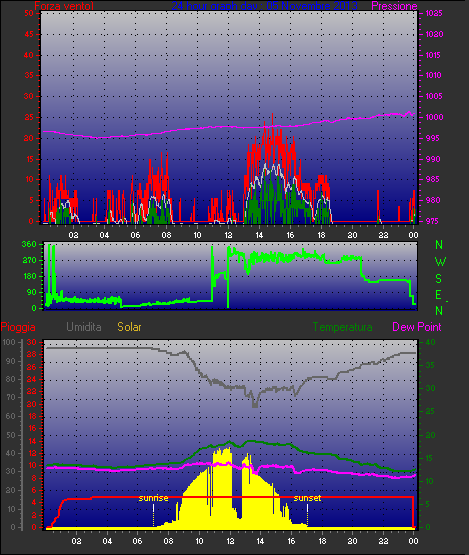Click the 40 temperature axis value
Image resolution: width=469 pixels, height=555 pixels.
(x=430, y=342)
